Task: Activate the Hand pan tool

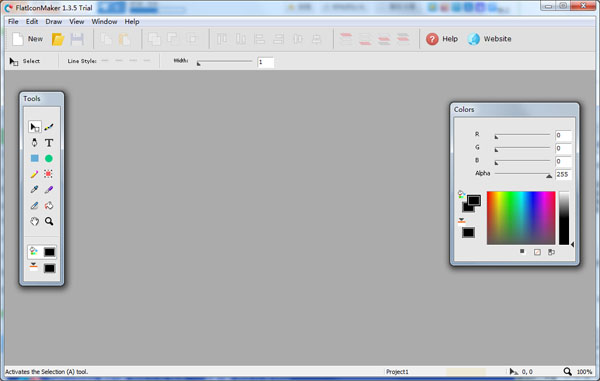Action: click(x=34, y=221)
